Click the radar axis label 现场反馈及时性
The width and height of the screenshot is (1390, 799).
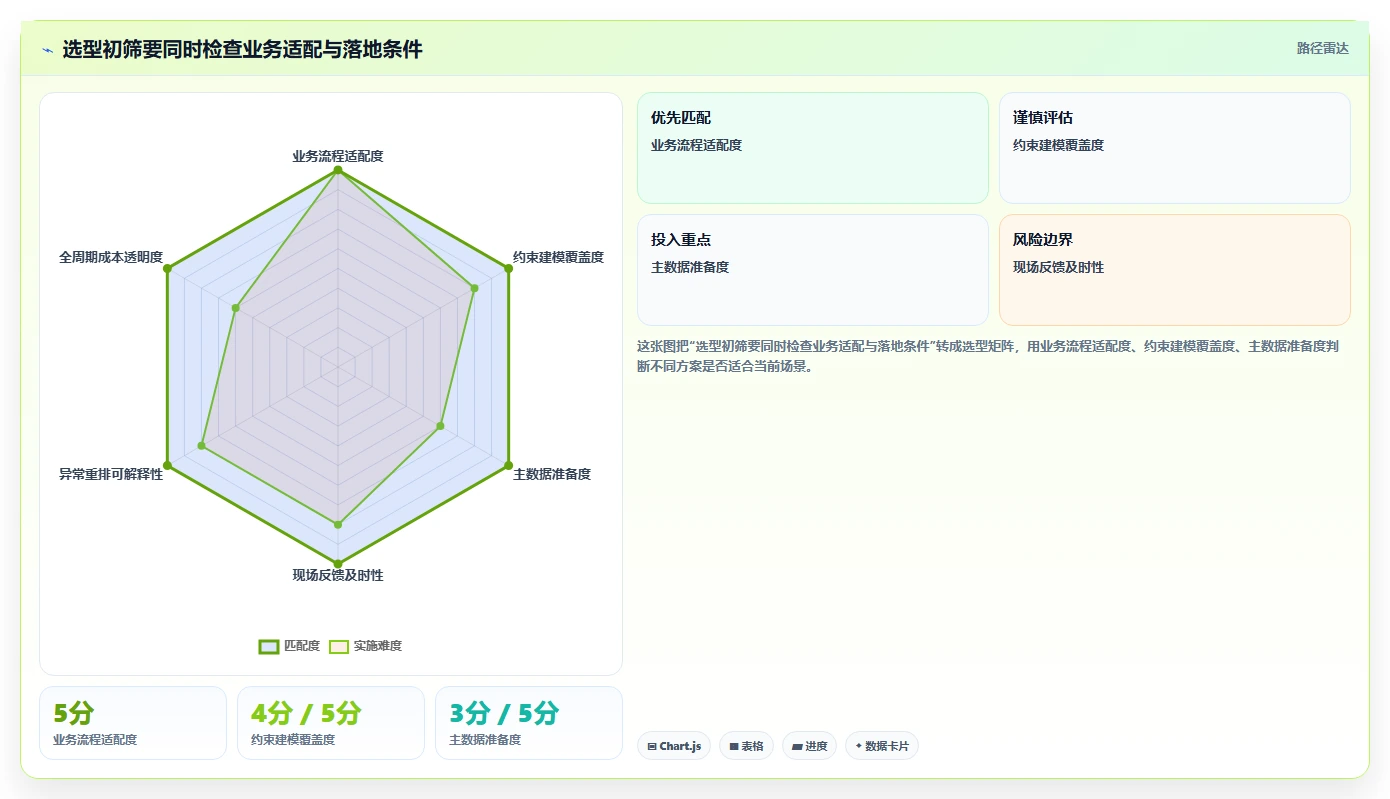click(x=338, y=575)
